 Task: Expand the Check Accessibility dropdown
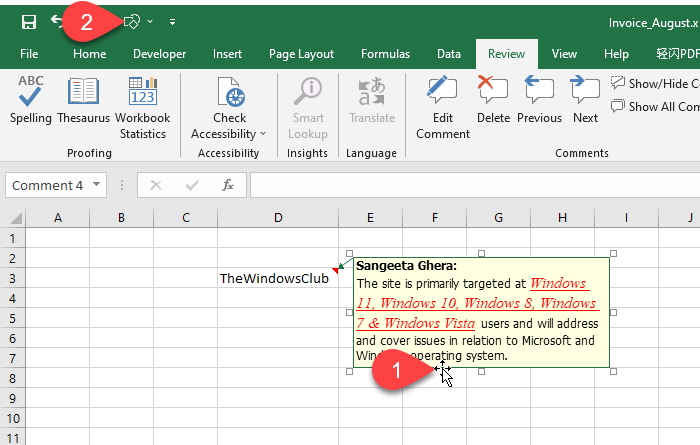pyautogui.click(x=263, y=134)
